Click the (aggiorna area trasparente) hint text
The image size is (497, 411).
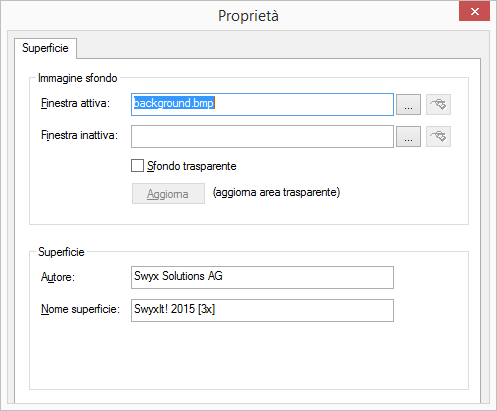click(276, 192)
